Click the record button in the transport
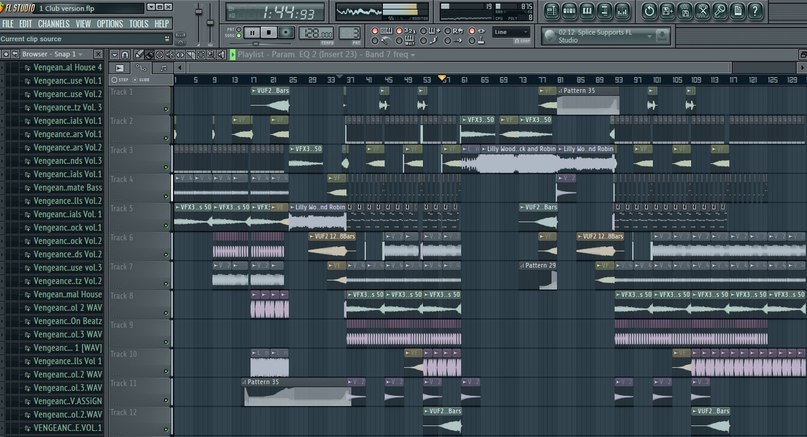 [x=286, y=33]
